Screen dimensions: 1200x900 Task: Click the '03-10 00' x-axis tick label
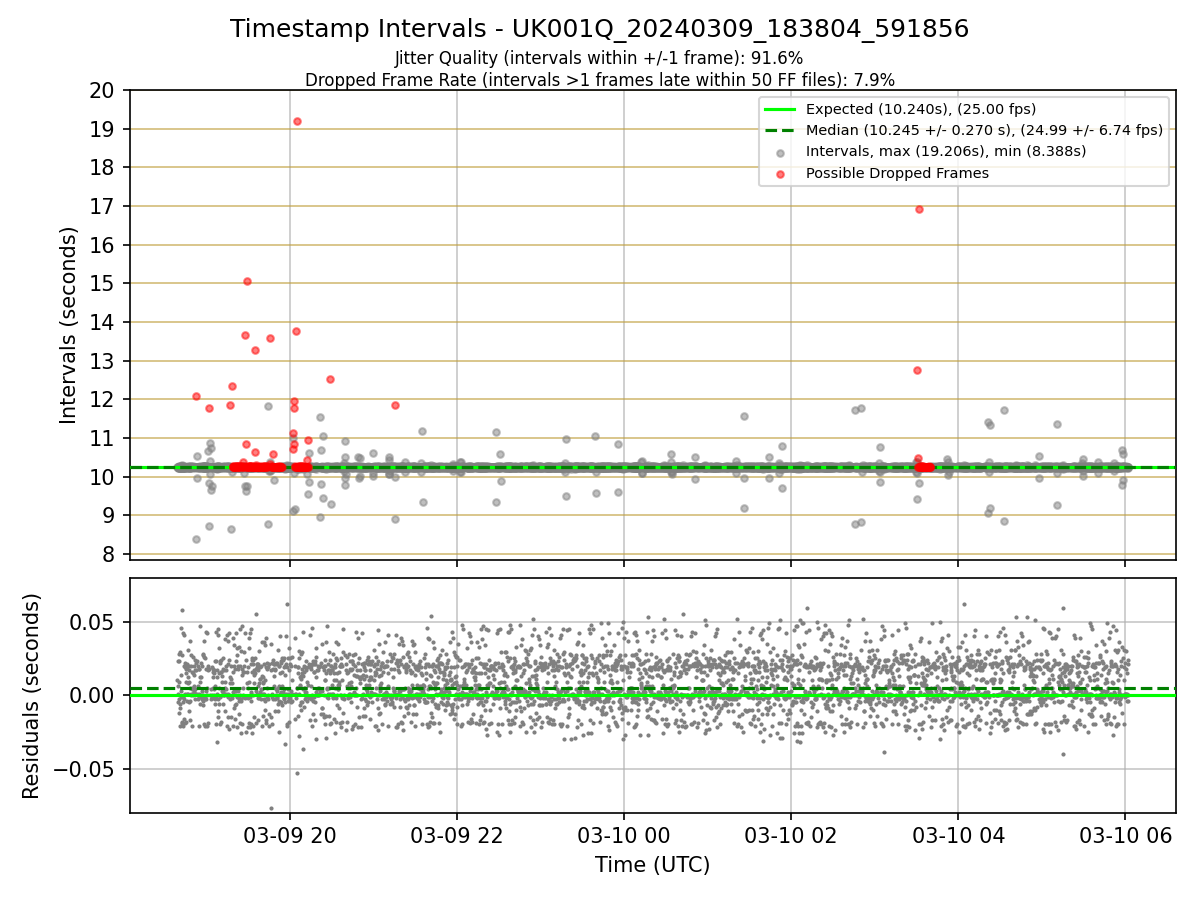[624, 835]
